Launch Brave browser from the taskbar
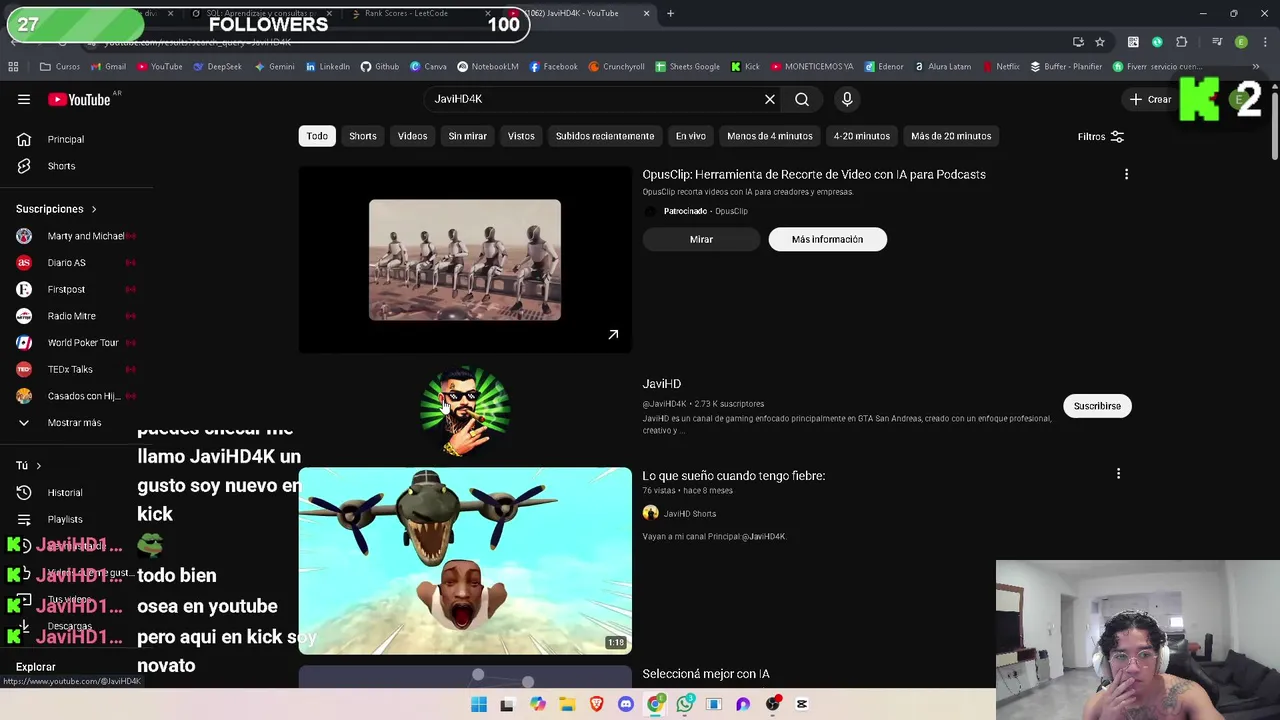The image size is (1280, 720). tap(597, 704)
